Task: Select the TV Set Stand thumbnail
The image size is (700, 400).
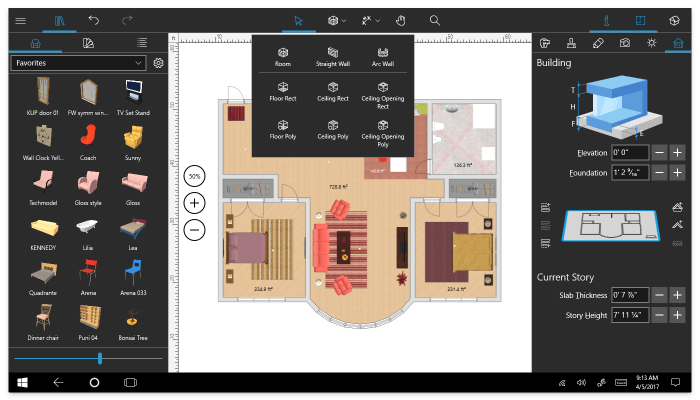Action: click(x=133, y=97)
